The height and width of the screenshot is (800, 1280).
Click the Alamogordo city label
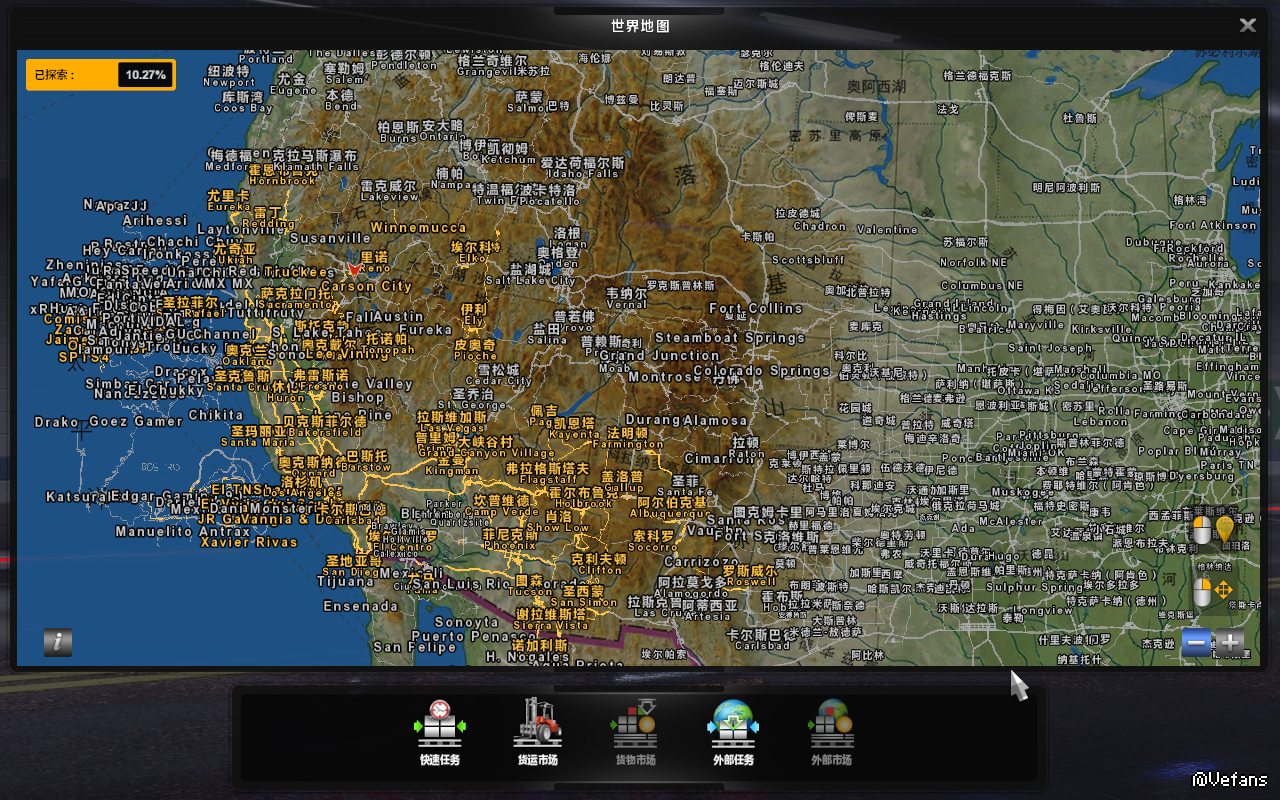690,593
